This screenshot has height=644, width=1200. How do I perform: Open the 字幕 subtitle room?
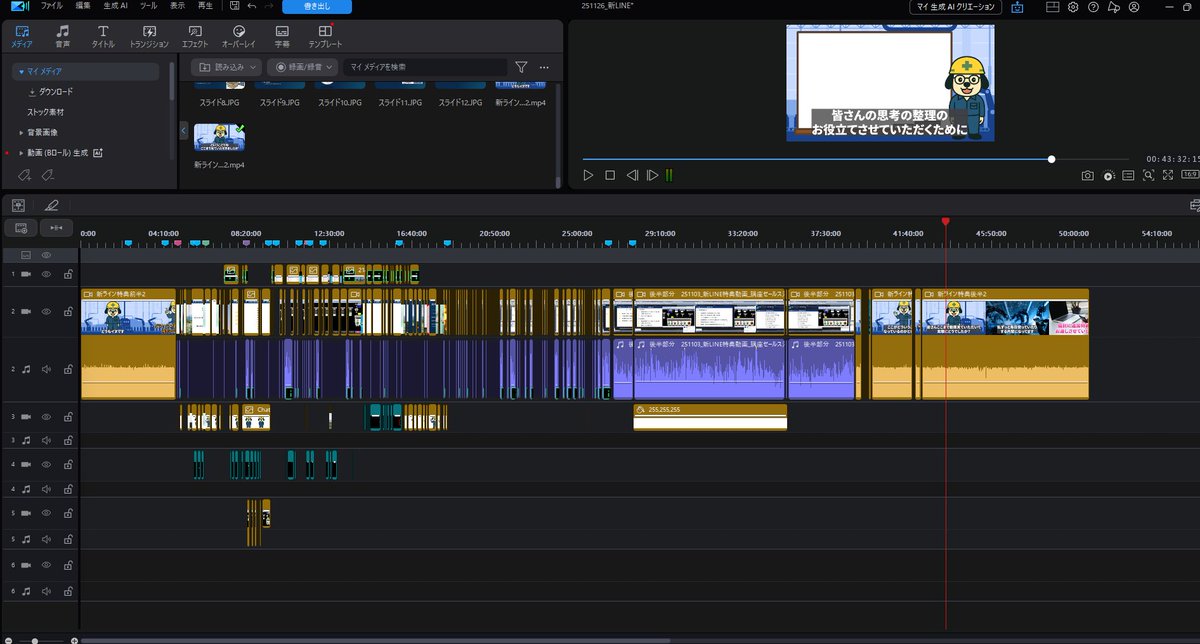click(282, 36)
